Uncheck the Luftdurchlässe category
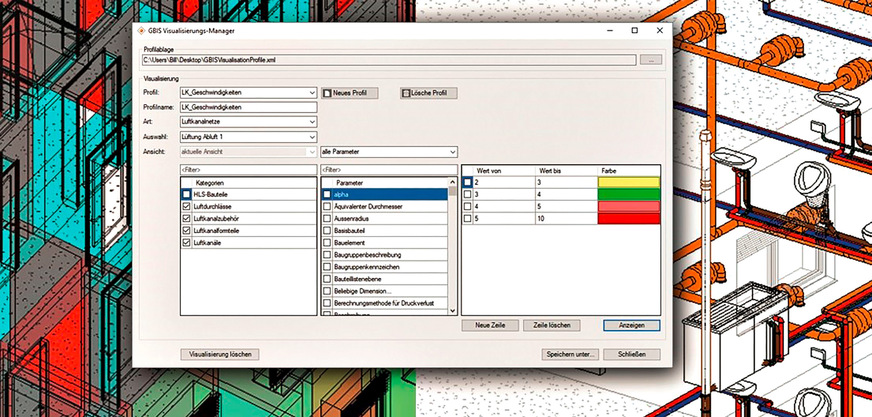The width and height of the screenshot is (872, 417). pyautogui.click(x=186, y=206)
